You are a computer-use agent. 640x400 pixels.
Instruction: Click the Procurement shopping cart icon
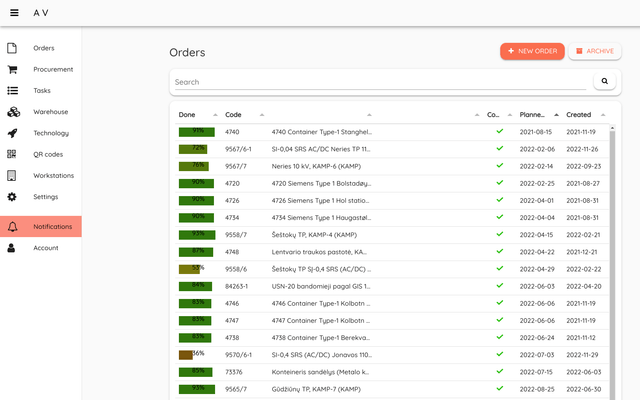pos(12,69)
